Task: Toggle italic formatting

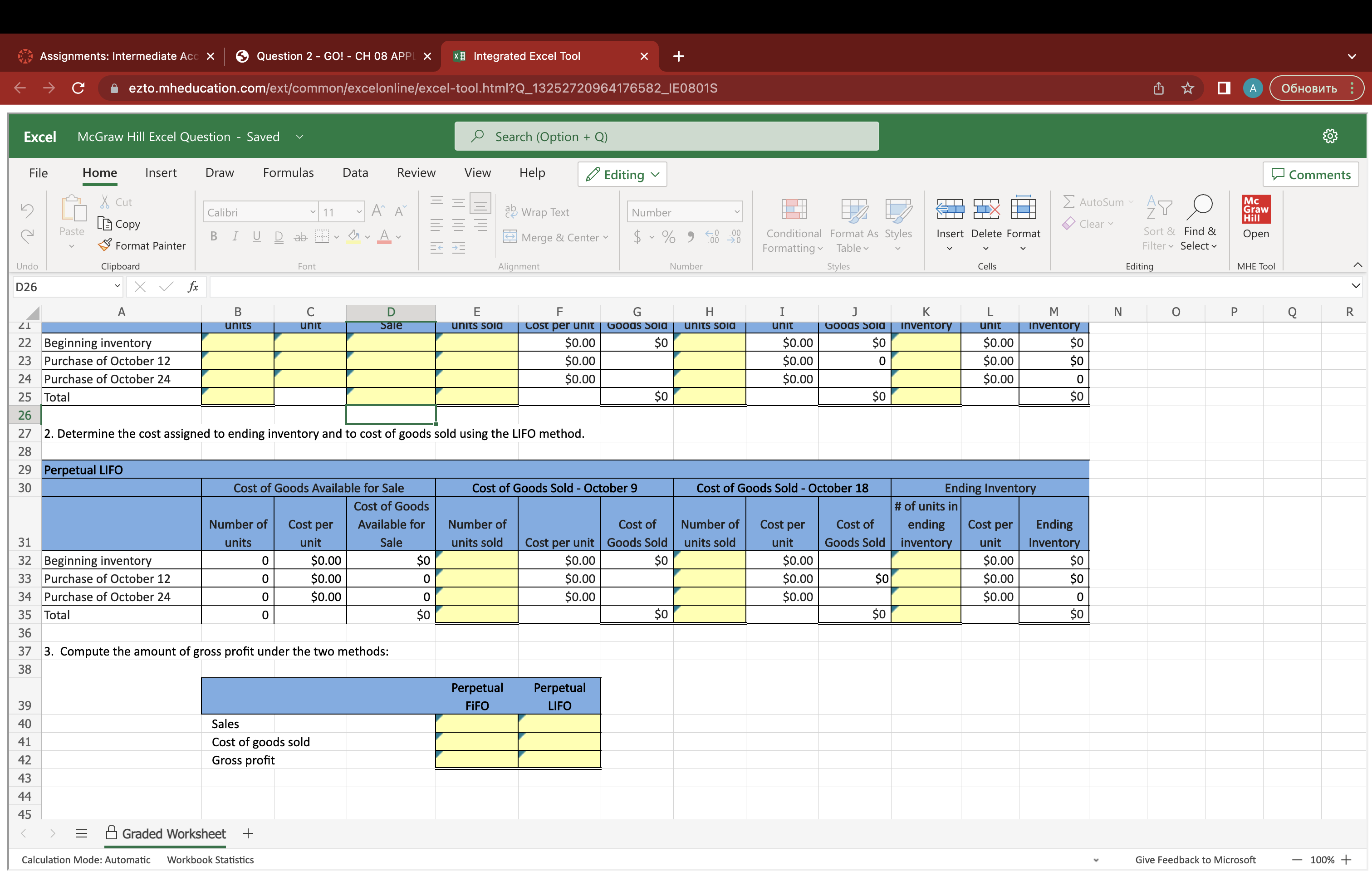Action: point(235,236)
